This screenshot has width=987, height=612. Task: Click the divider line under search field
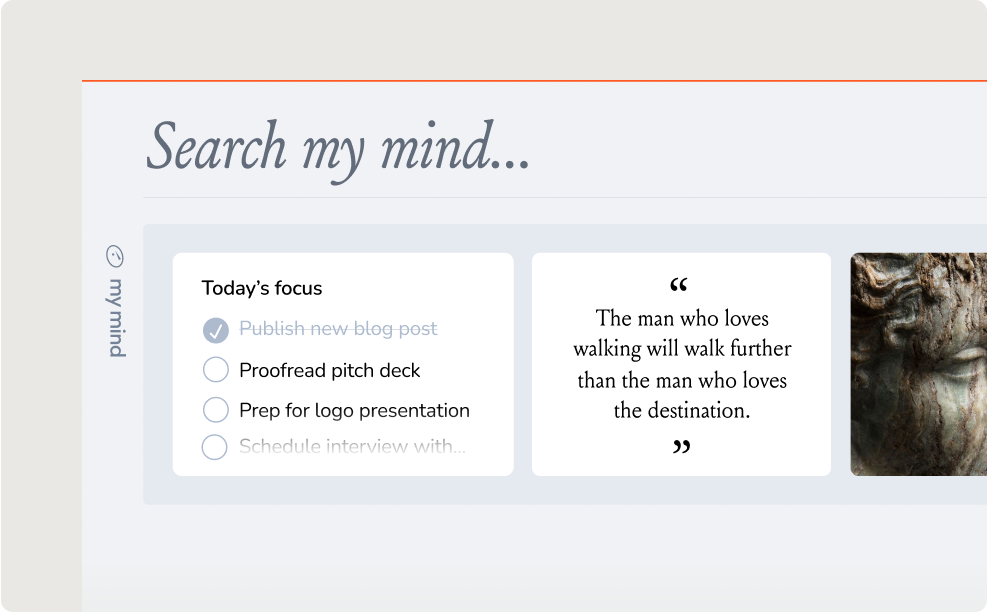(560, 198)
